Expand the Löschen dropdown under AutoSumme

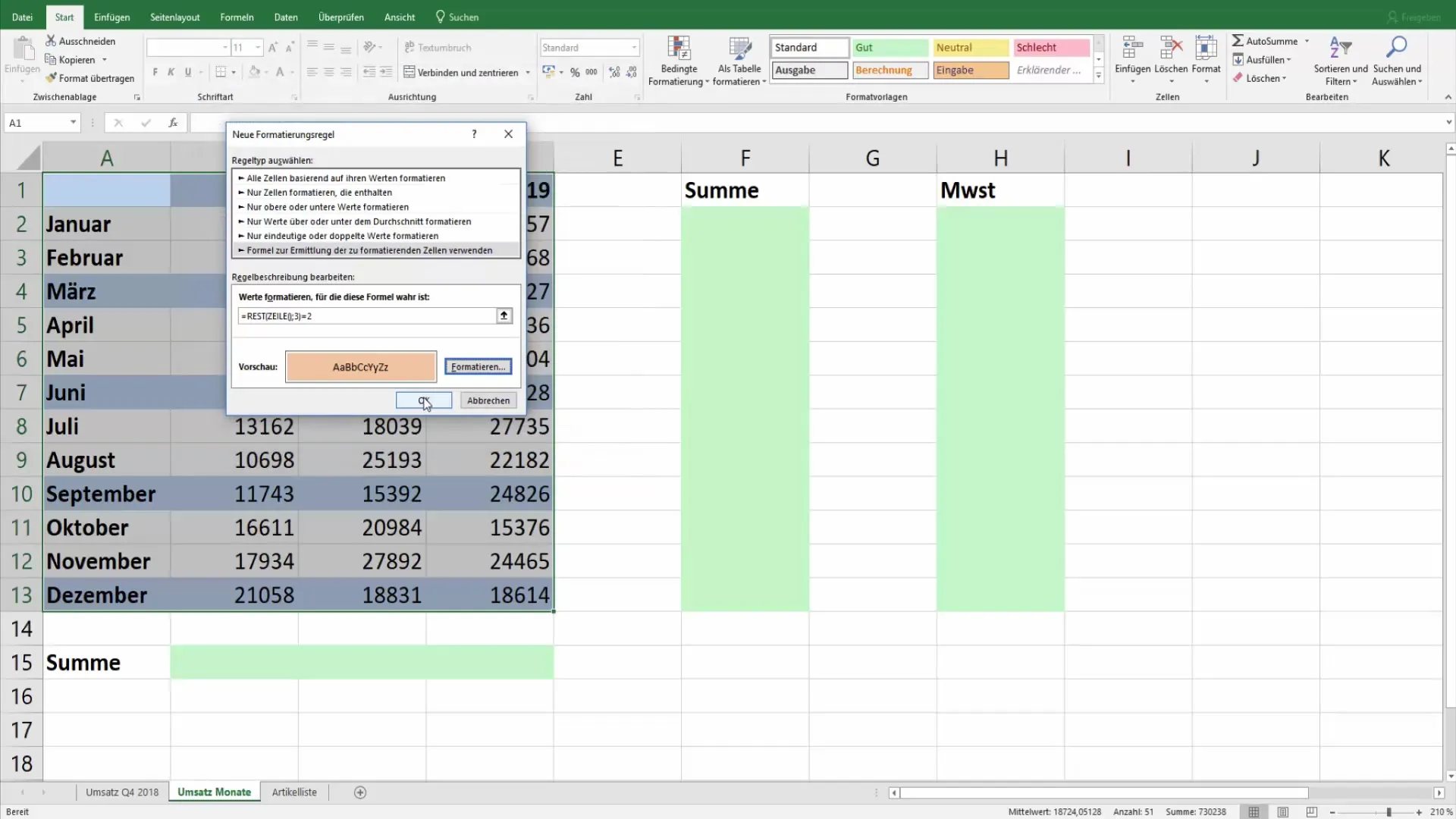[x=1284, y=78]
